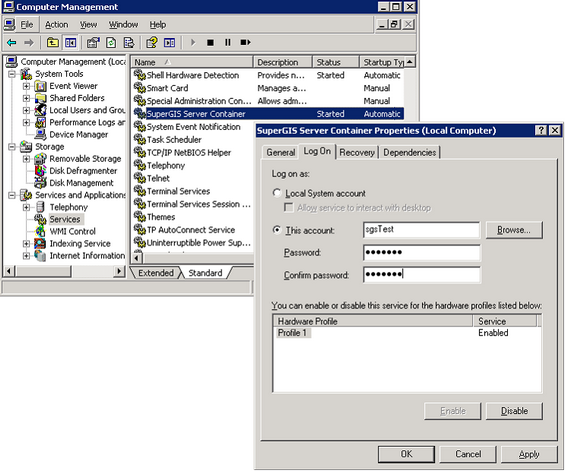Click the dialog help question mark button

541,130
